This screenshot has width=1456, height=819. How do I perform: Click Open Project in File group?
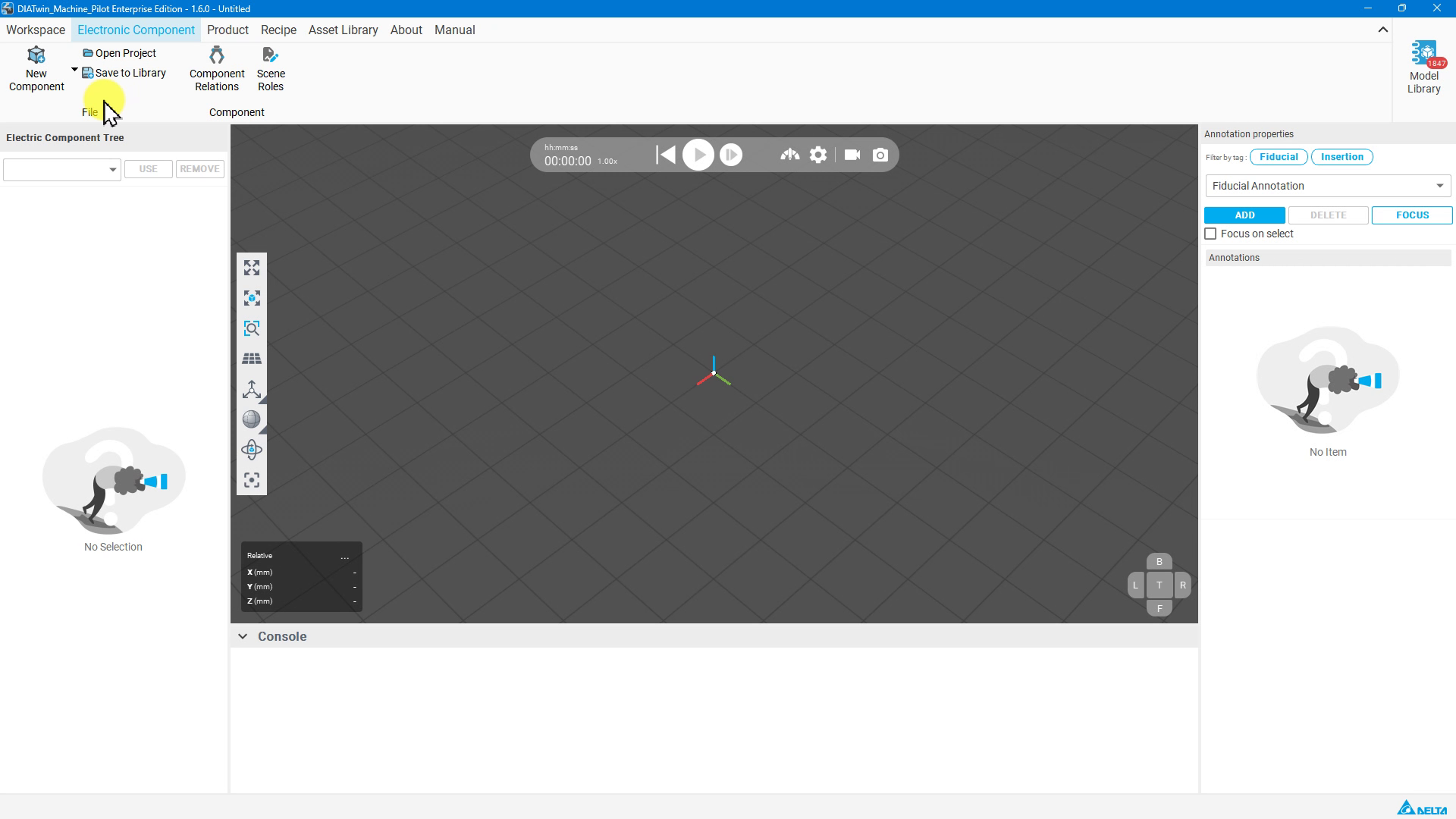point(119,53)
